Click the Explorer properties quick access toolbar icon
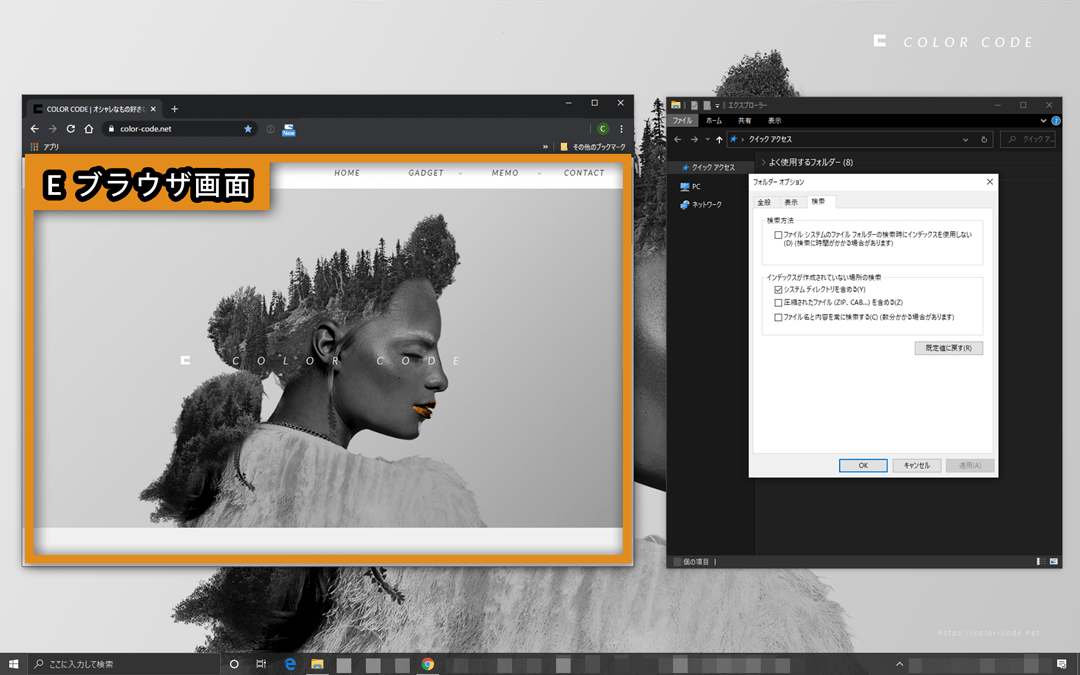 pyautogui.click(x=694, y=105)
